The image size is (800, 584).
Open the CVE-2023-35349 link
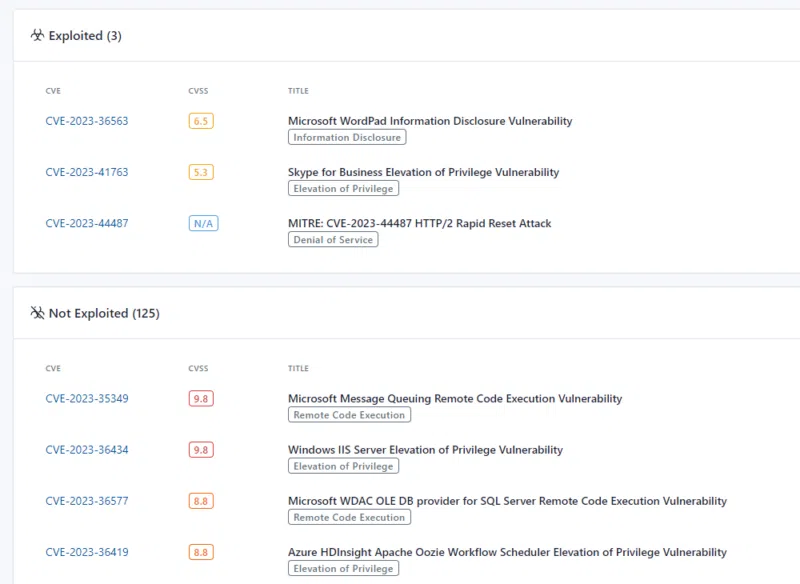87,398
